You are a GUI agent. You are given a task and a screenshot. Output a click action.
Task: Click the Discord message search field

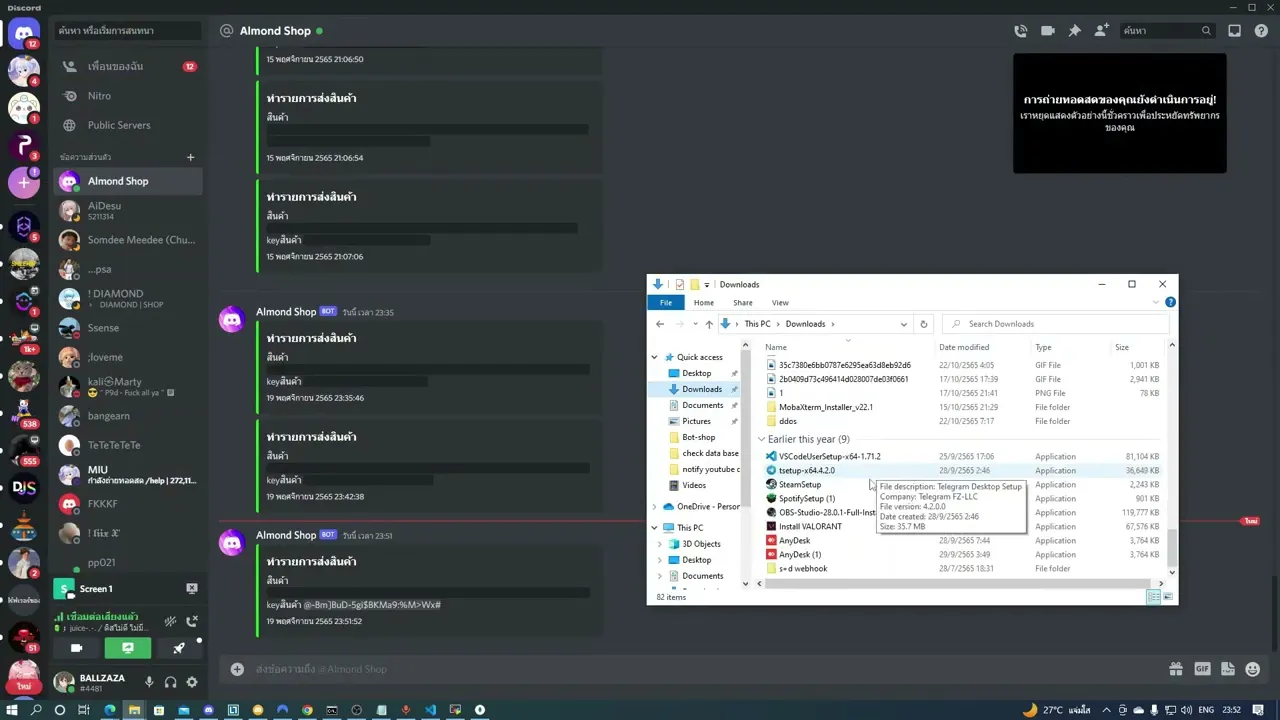click(1166, 31)
